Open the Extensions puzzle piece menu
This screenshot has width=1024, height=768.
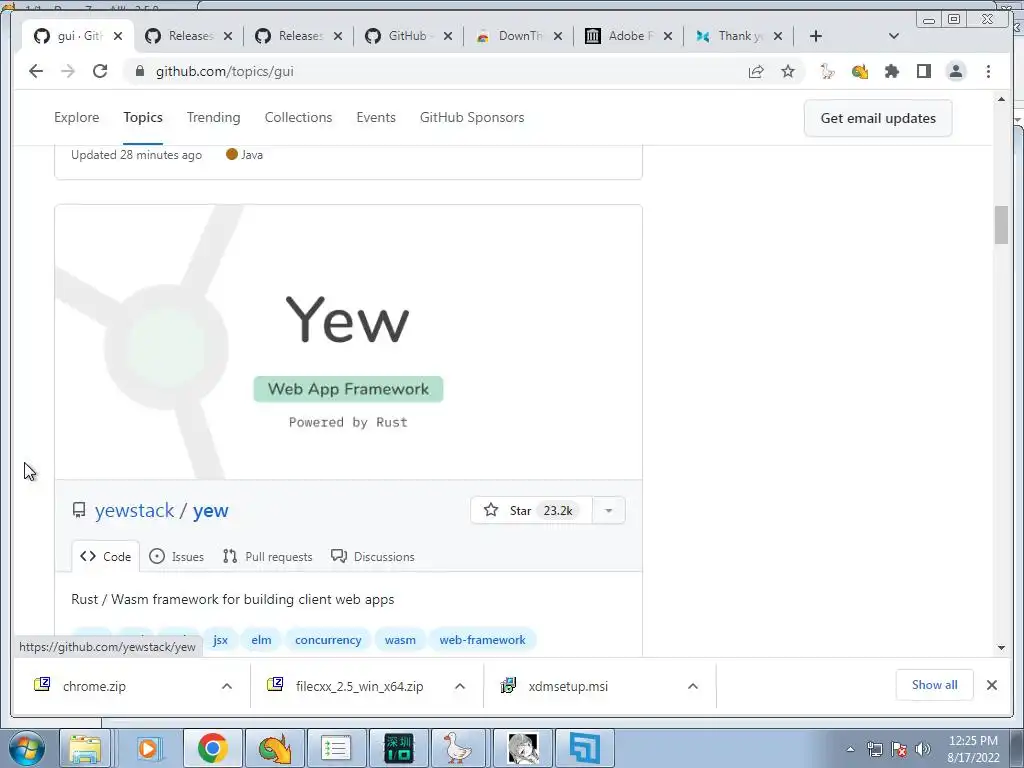click(891, 71)
